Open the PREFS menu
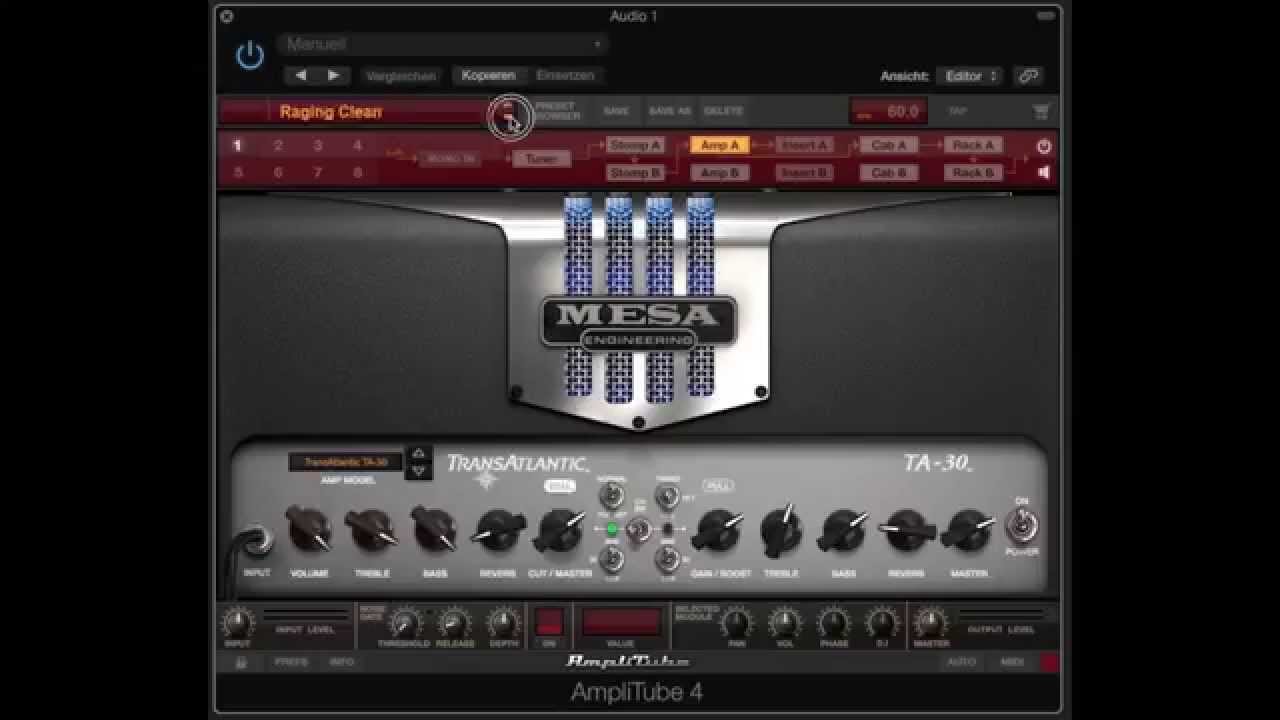The height and width of the screenshot is (720, 1280). tap(292, 662)
